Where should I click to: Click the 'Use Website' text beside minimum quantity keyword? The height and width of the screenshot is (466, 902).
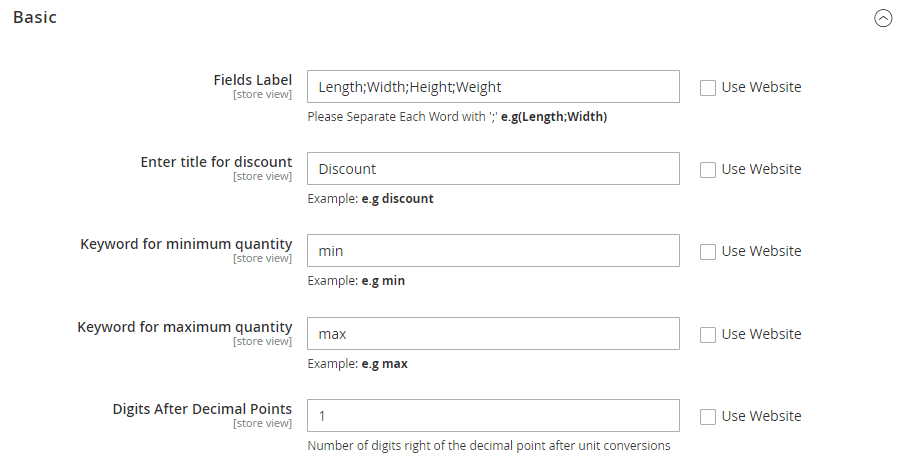click(x=761, y=251)
